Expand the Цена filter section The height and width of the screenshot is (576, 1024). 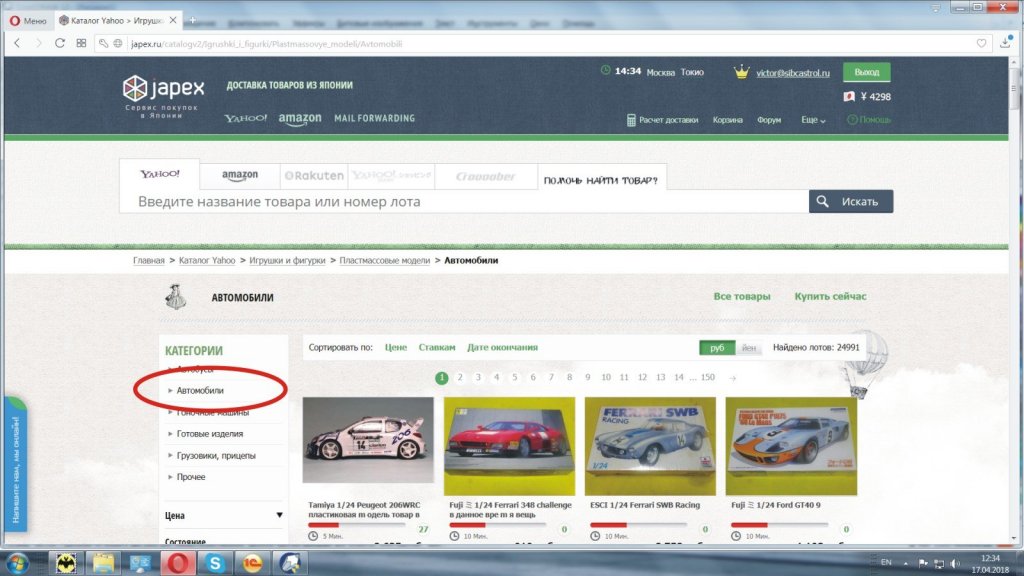(279, 516)
